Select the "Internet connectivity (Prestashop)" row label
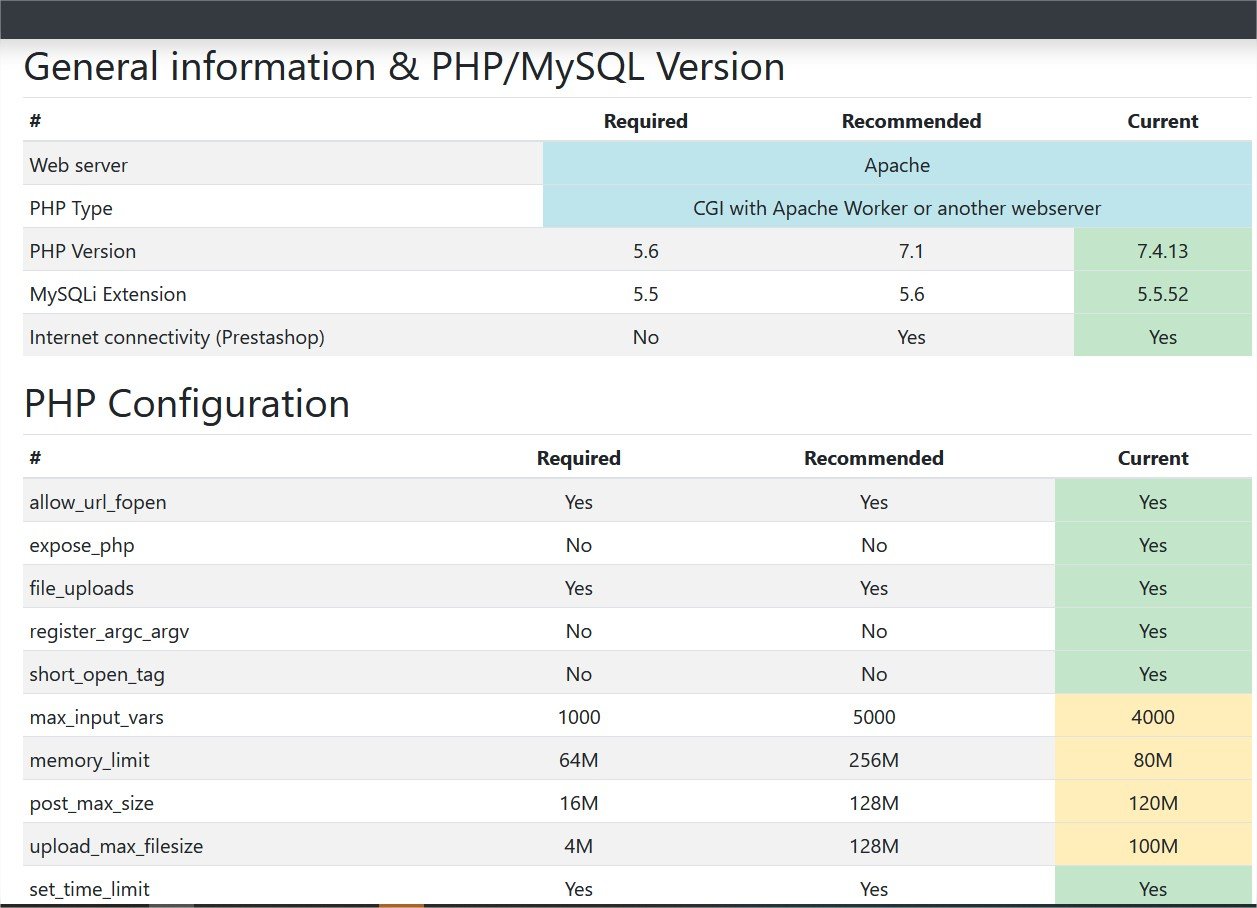The image size is (1257, 908). coord(177,337)
